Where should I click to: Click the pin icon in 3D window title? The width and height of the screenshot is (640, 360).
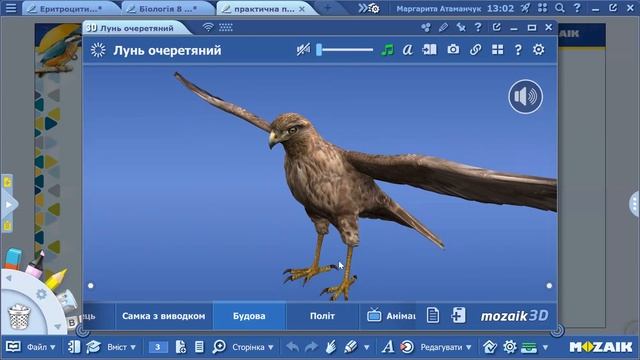[x=461, y=27]
